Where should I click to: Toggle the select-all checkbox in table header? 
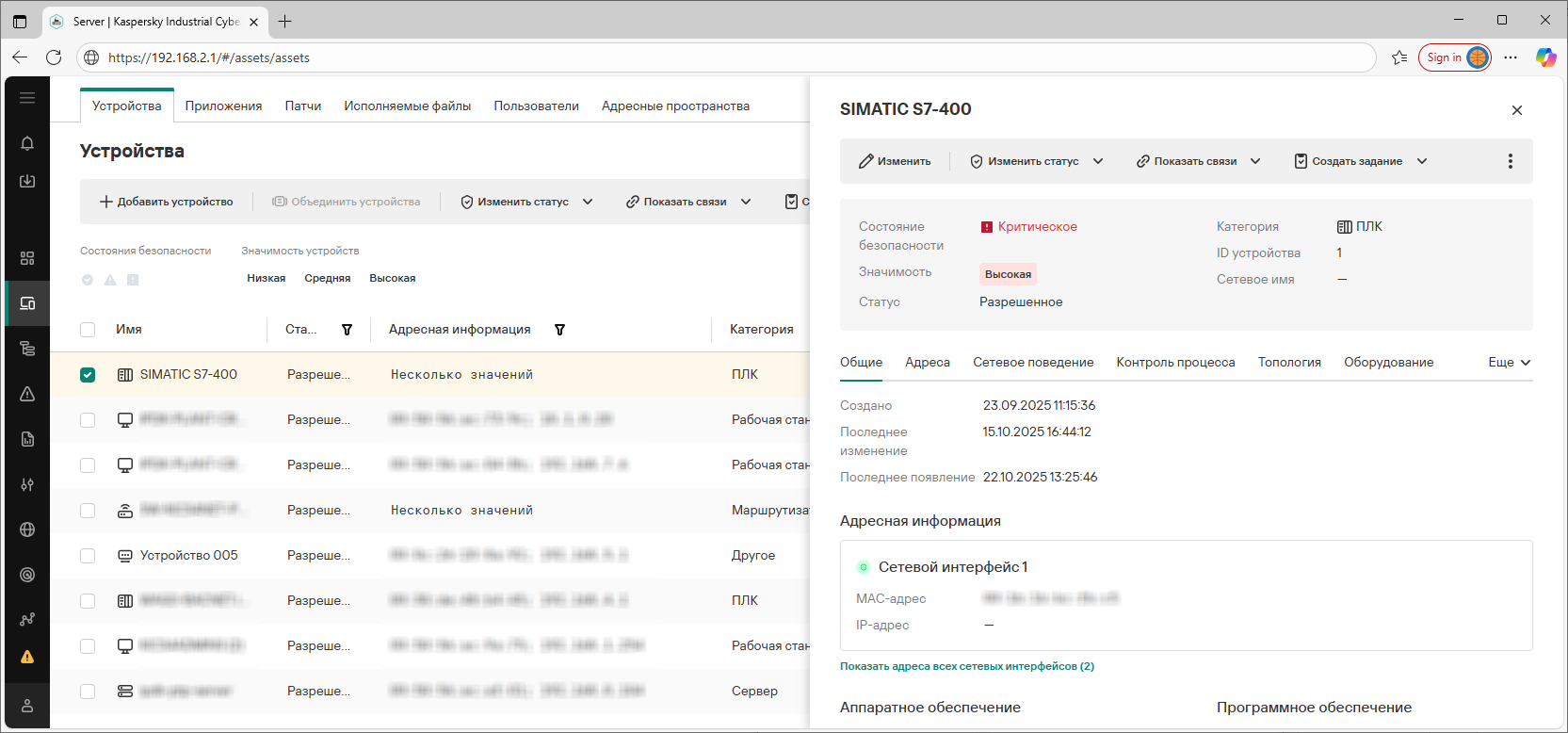[x=88, y=330]
